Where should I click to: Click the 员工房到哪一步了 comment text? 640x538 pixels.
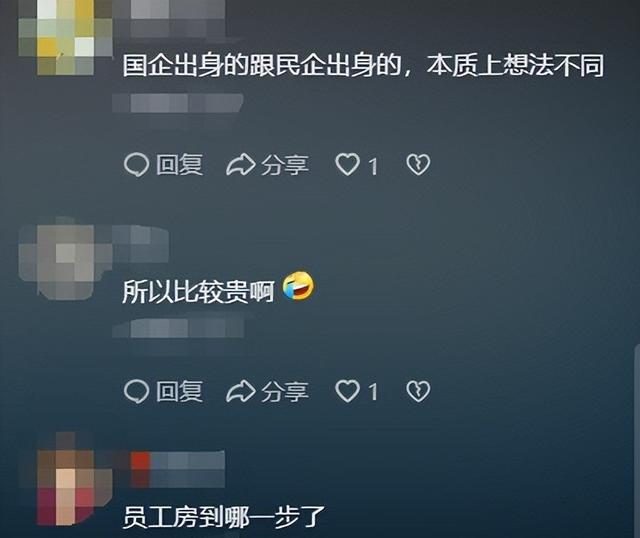[224, 517]
